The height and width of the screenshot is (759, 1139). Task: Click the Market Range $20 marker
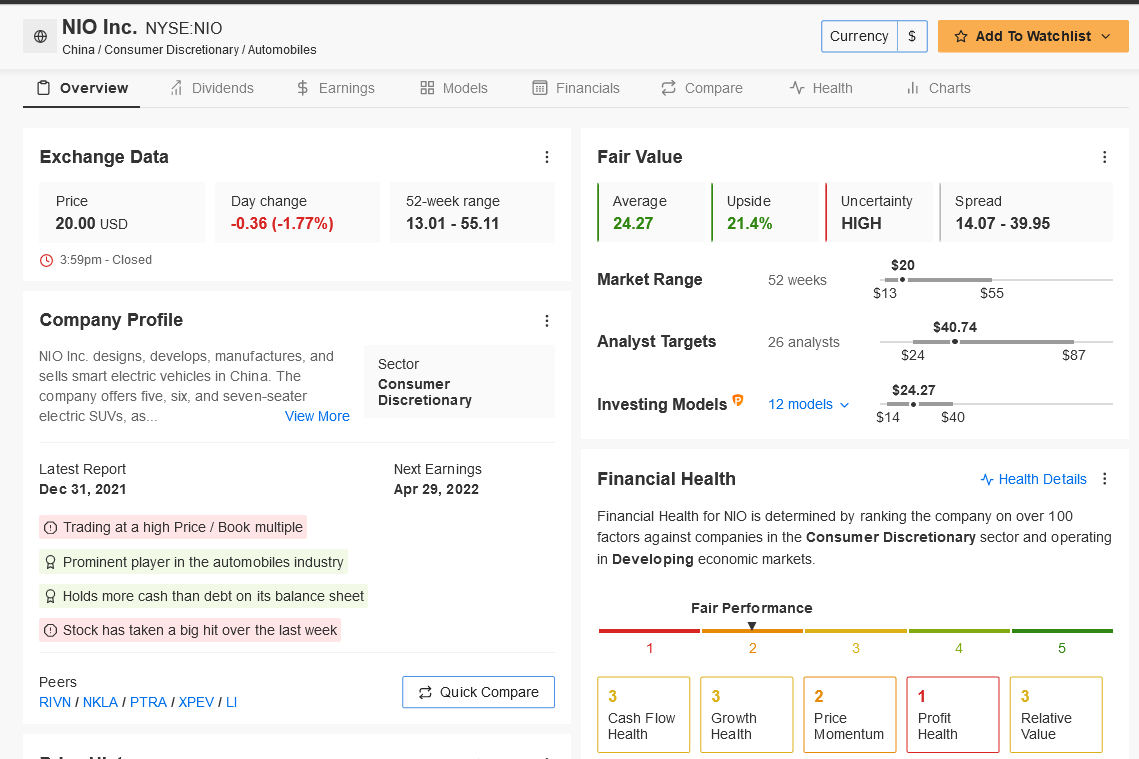pyautogui.click(x=902, y=280)
